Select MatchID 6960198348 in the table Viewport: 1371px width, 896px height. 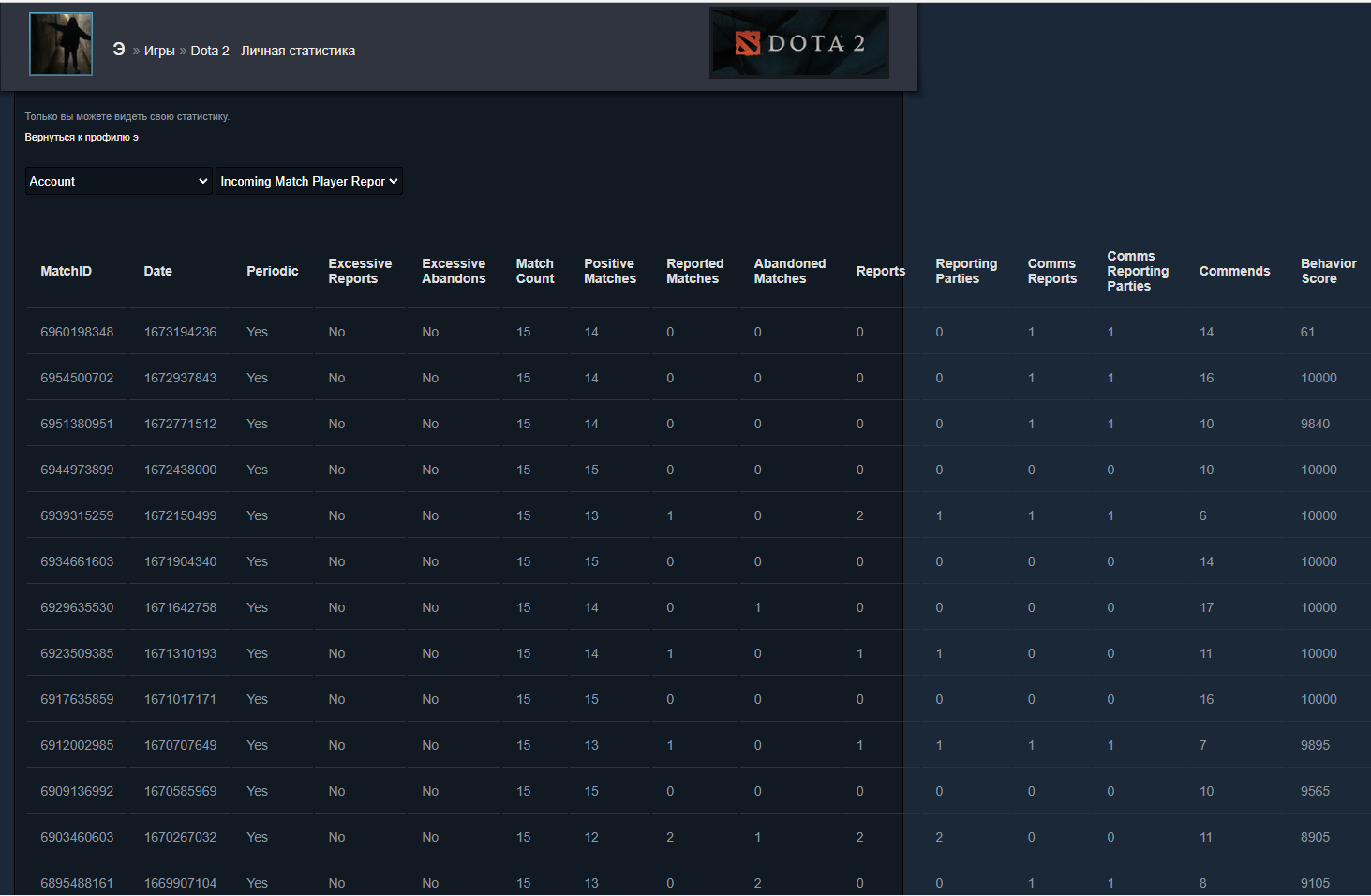(77, 331)
